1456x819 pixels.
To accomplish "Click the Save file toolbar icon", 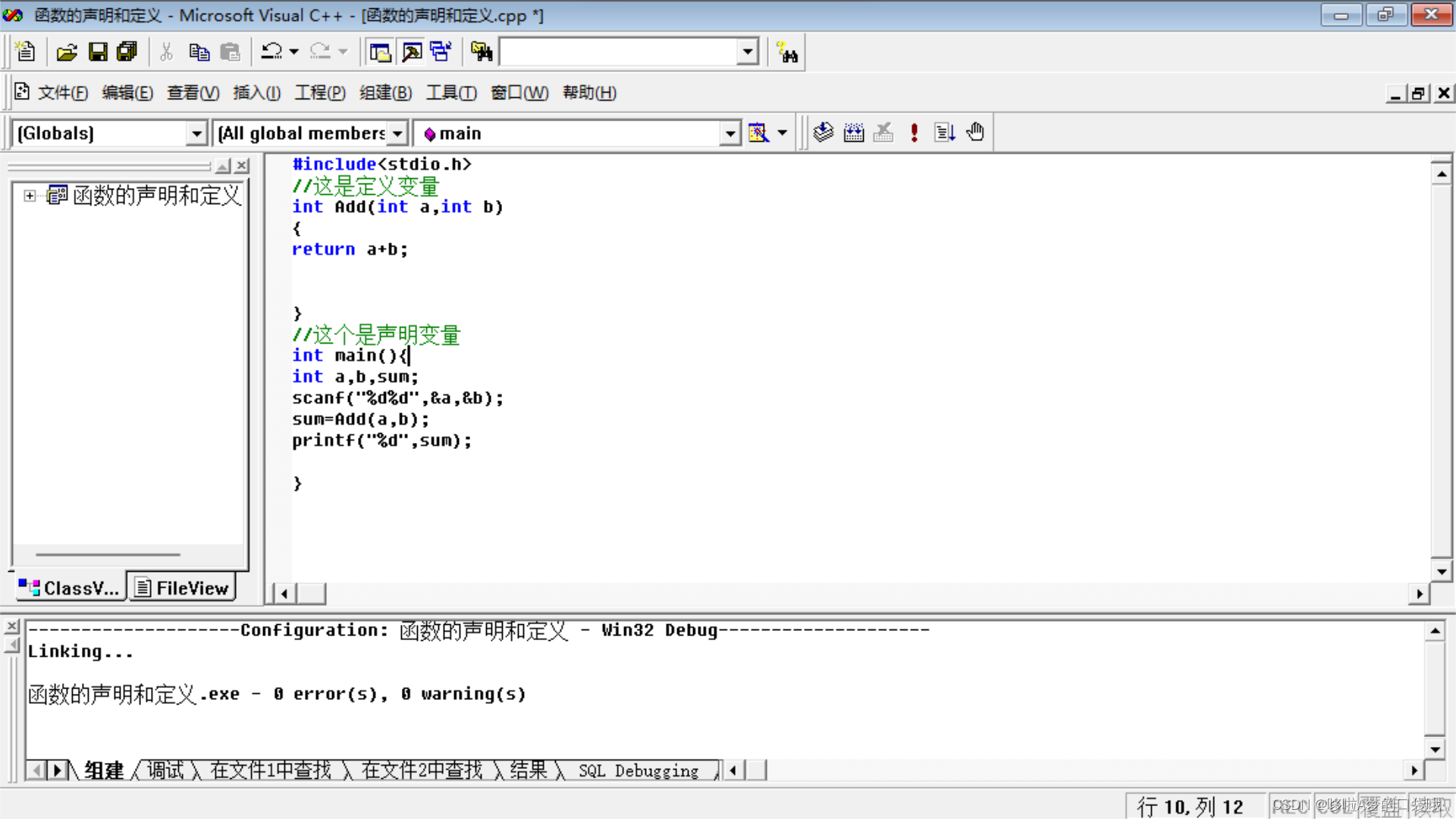I will [x=98, y=52].
